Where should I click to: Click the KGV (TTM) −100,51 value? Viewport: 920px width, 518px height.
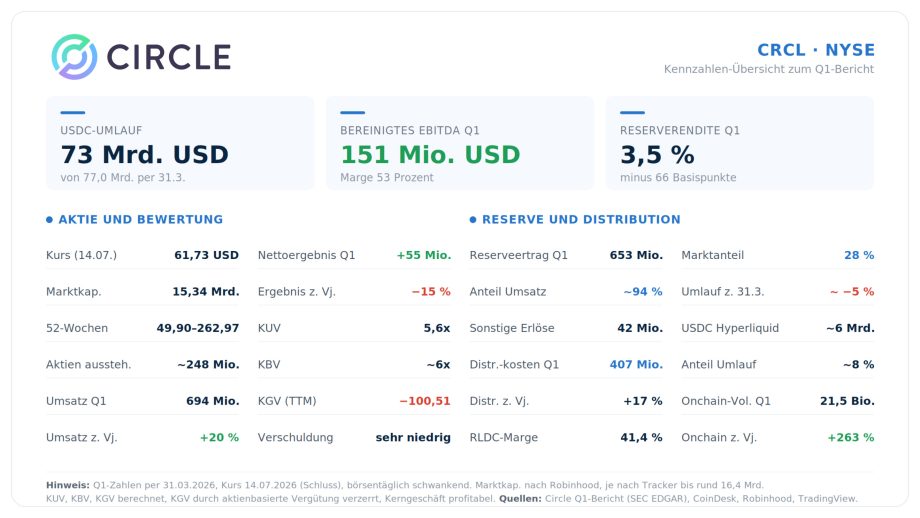(x=425, y=401)
